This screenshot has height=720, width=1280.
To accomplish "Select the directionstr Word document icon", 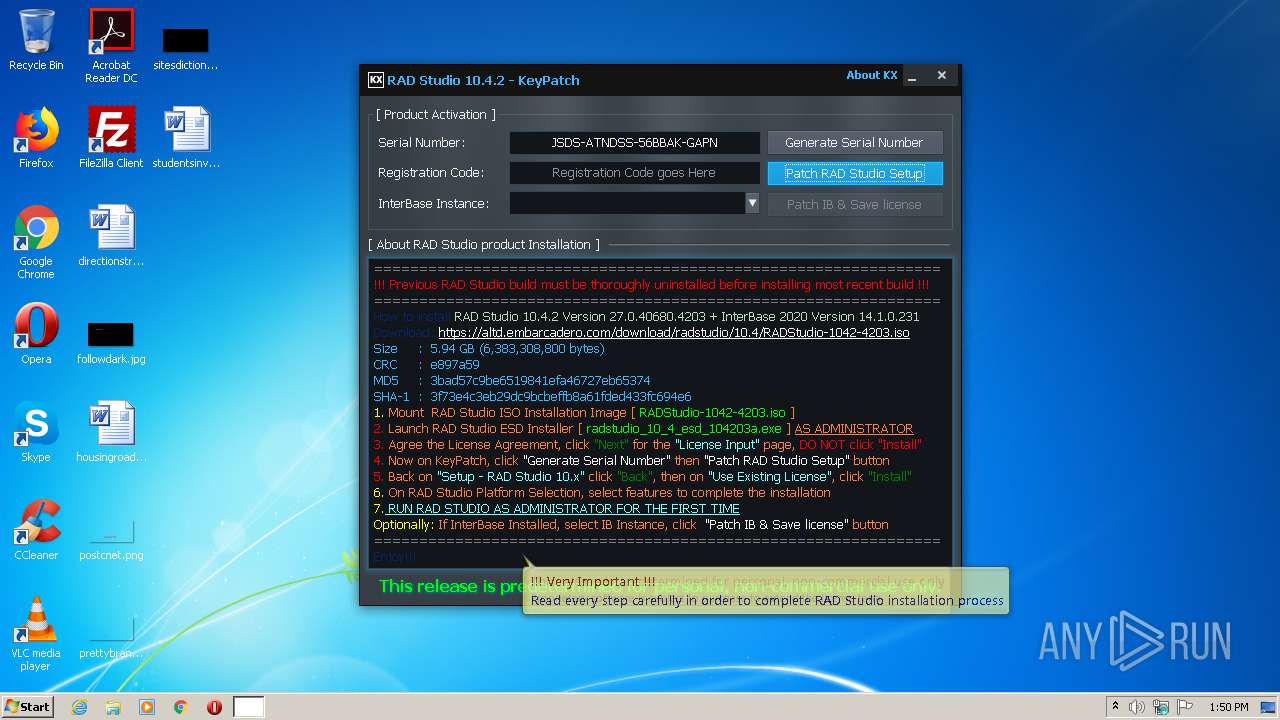I will pos(111,235).
